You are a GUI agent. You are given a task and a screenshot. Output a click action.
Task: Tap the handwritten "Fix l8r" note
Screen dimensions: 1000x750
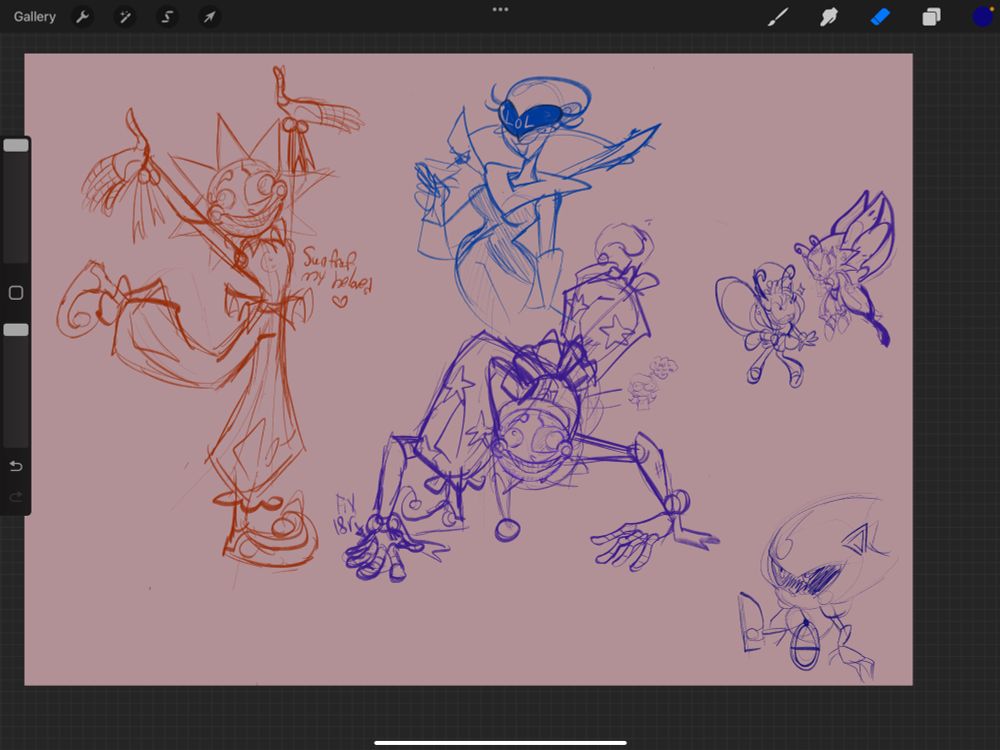(x=348, y=515)
